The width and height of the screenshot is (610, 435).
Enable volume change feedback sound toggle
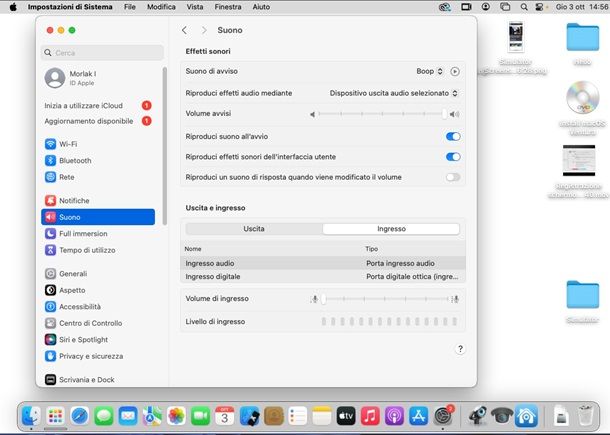(x=453, y=177)
